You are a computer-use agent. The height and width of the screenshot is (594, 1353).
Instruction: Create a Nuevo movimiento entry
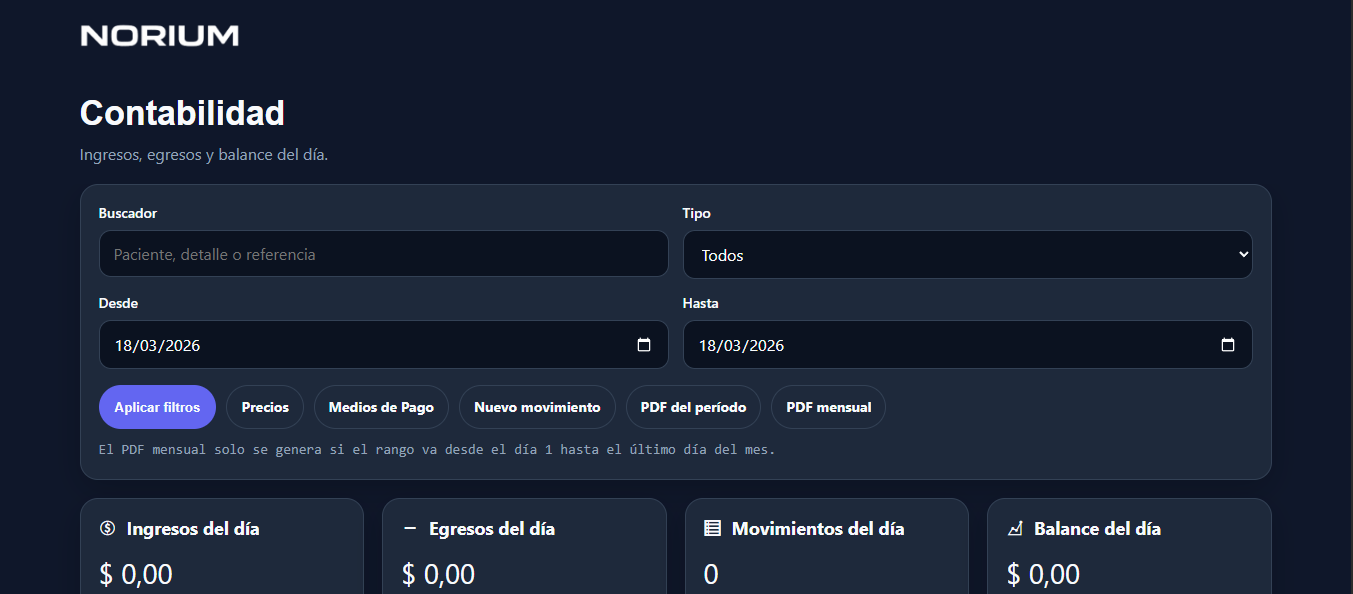coord(537,407)
